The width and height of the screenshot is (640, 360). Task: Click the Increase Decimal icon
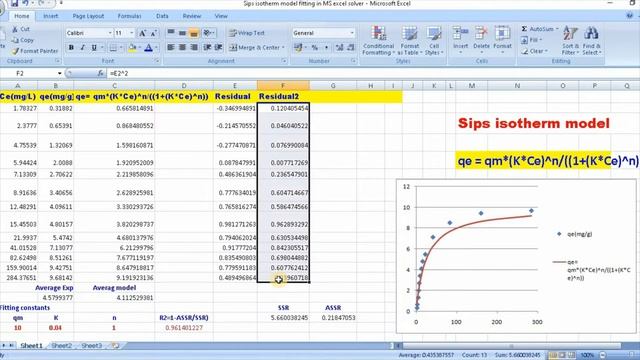(339, 48)
